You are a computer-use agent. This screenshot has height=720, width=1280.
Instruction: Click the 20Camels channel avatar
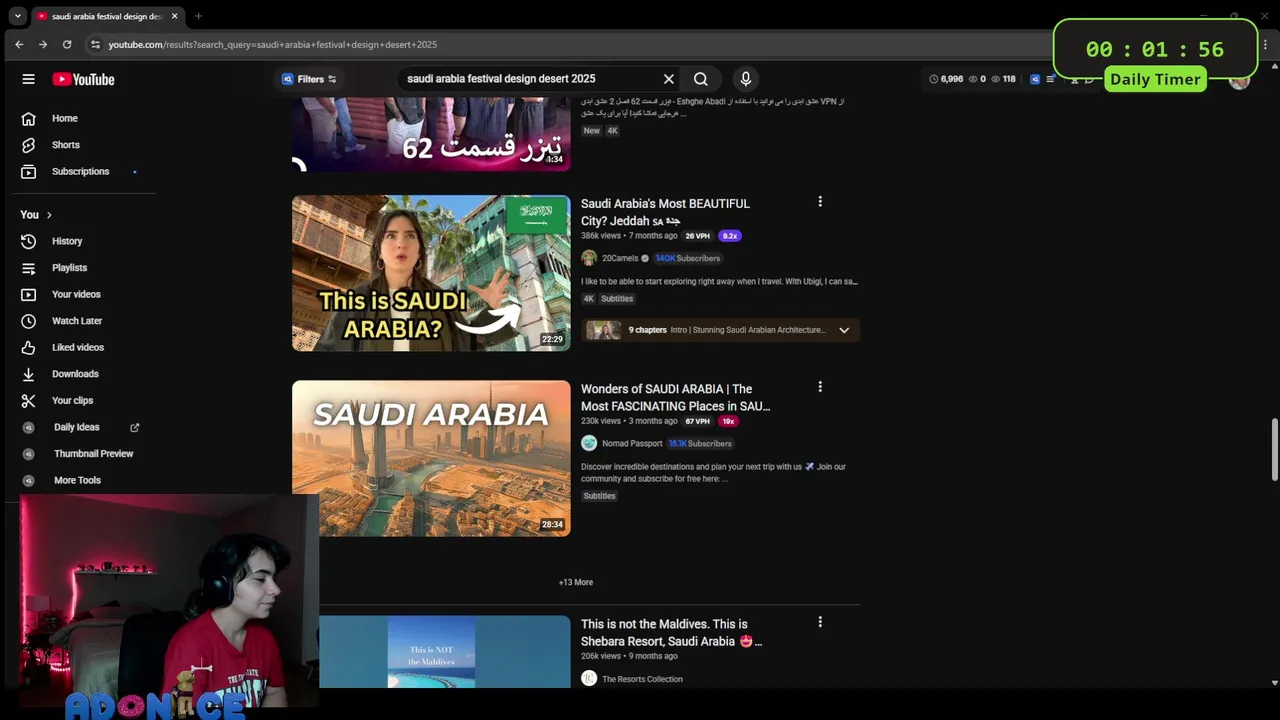point(589,258)
